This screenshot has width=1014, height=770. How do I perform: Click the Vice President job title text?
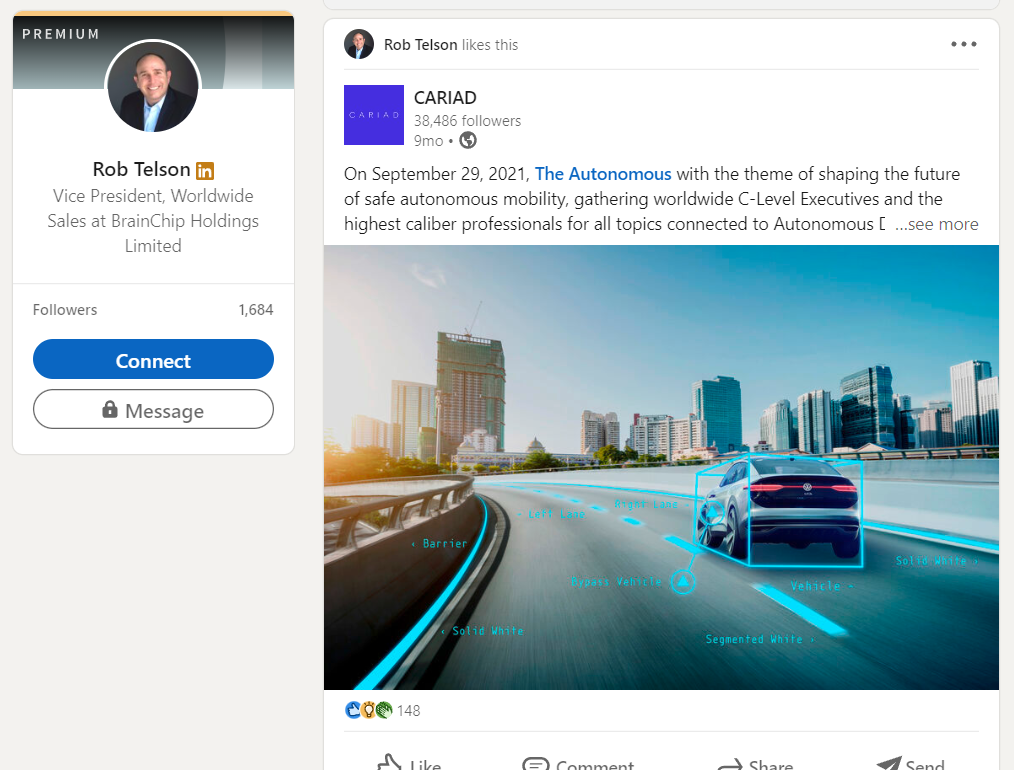pos(153,220)
